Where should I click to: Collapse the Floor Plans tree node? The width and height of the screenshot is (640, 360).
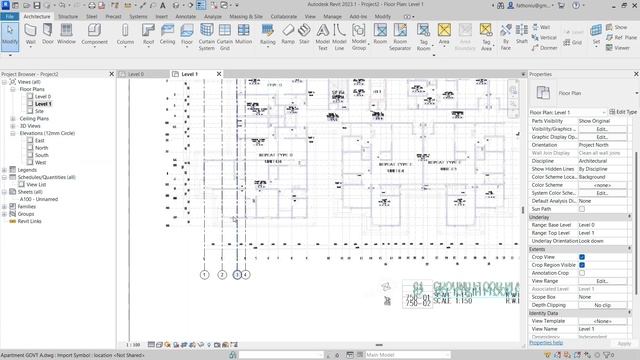pos(13,89)
